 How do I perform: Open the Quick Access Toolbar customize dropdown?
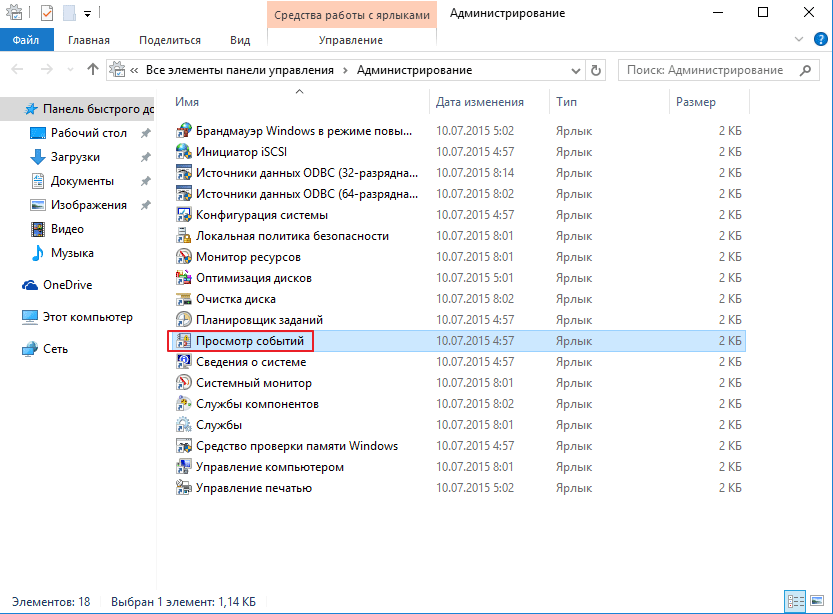pos(87,14)
